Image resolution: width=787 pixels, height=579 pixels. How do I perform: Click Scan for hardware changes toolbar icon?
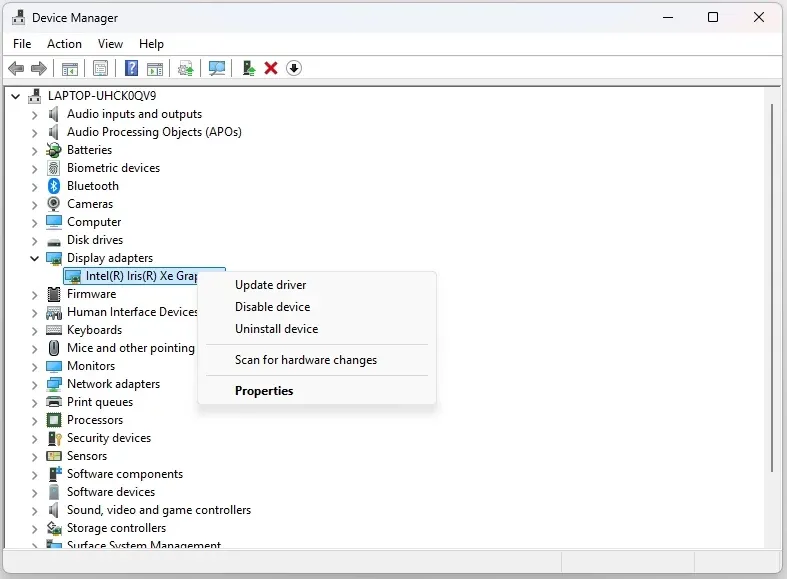(x=217, y=68)
